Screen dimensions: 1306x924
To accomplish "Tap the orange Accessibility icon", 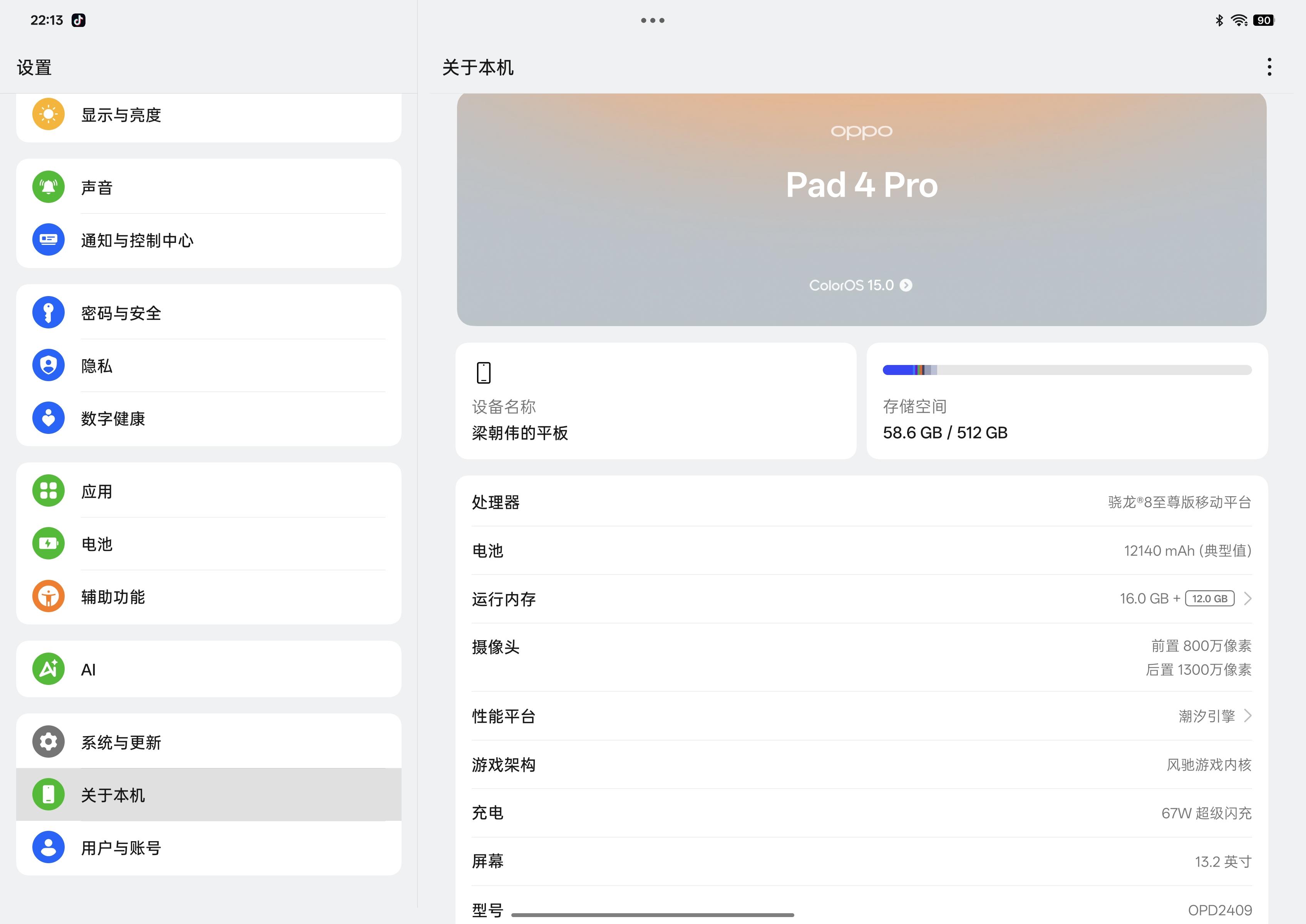I will [49, 596].
